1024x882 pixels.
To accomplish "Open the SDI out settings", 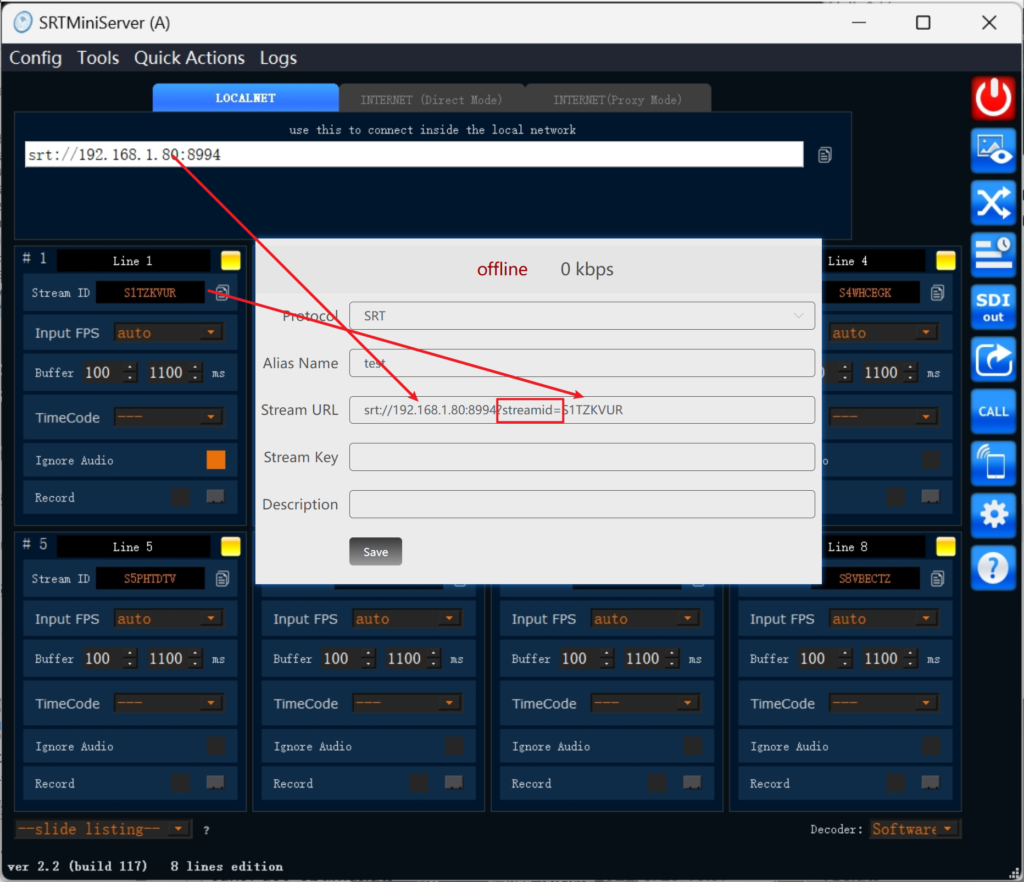I will [x=993, y=306].
